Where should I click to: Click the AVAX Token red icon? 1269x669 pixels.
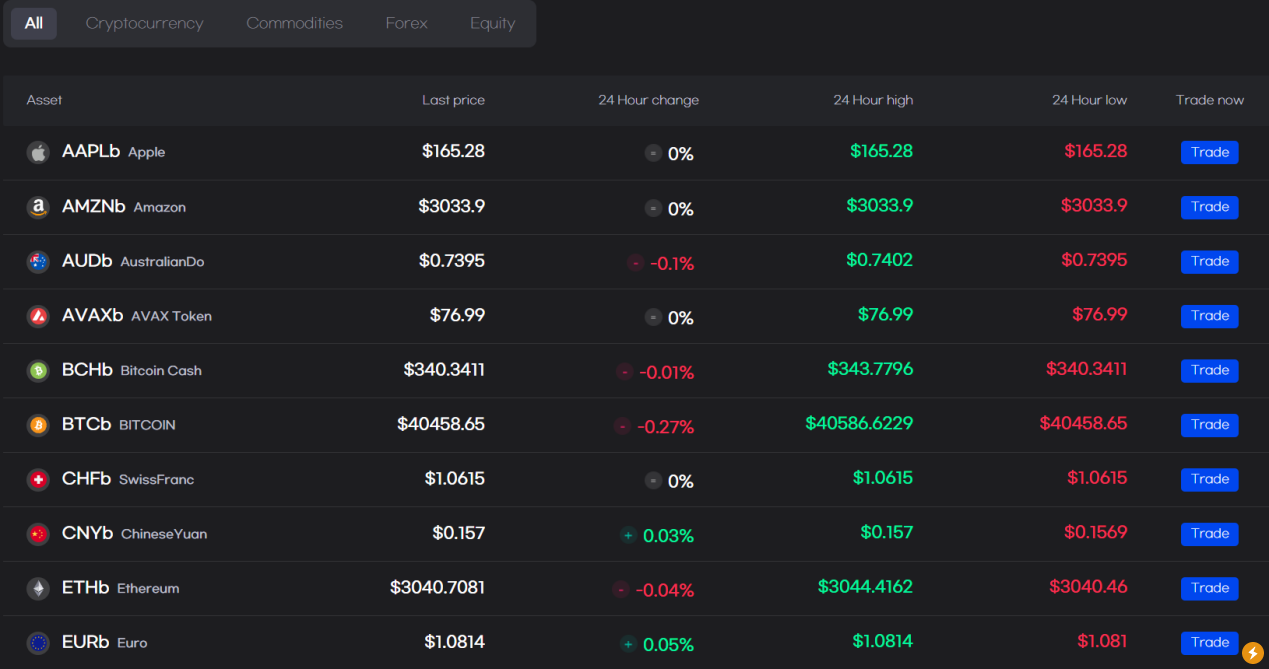tap(38, 316)
